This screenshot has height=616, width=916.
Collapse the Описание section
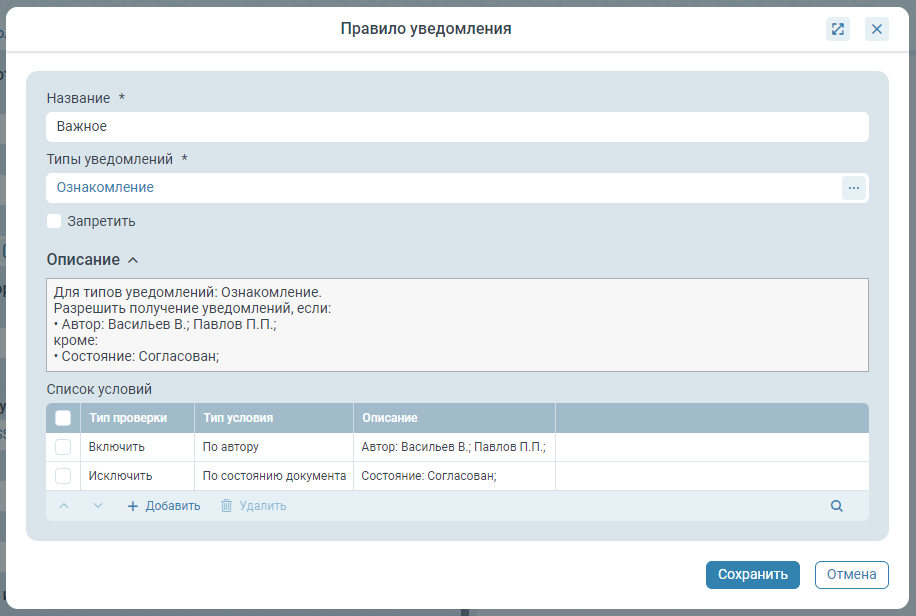tap(132, 260)
